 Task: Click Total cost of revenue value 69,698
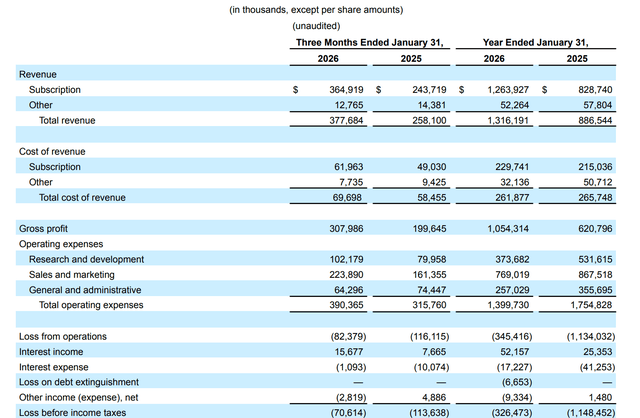[349, 198]
